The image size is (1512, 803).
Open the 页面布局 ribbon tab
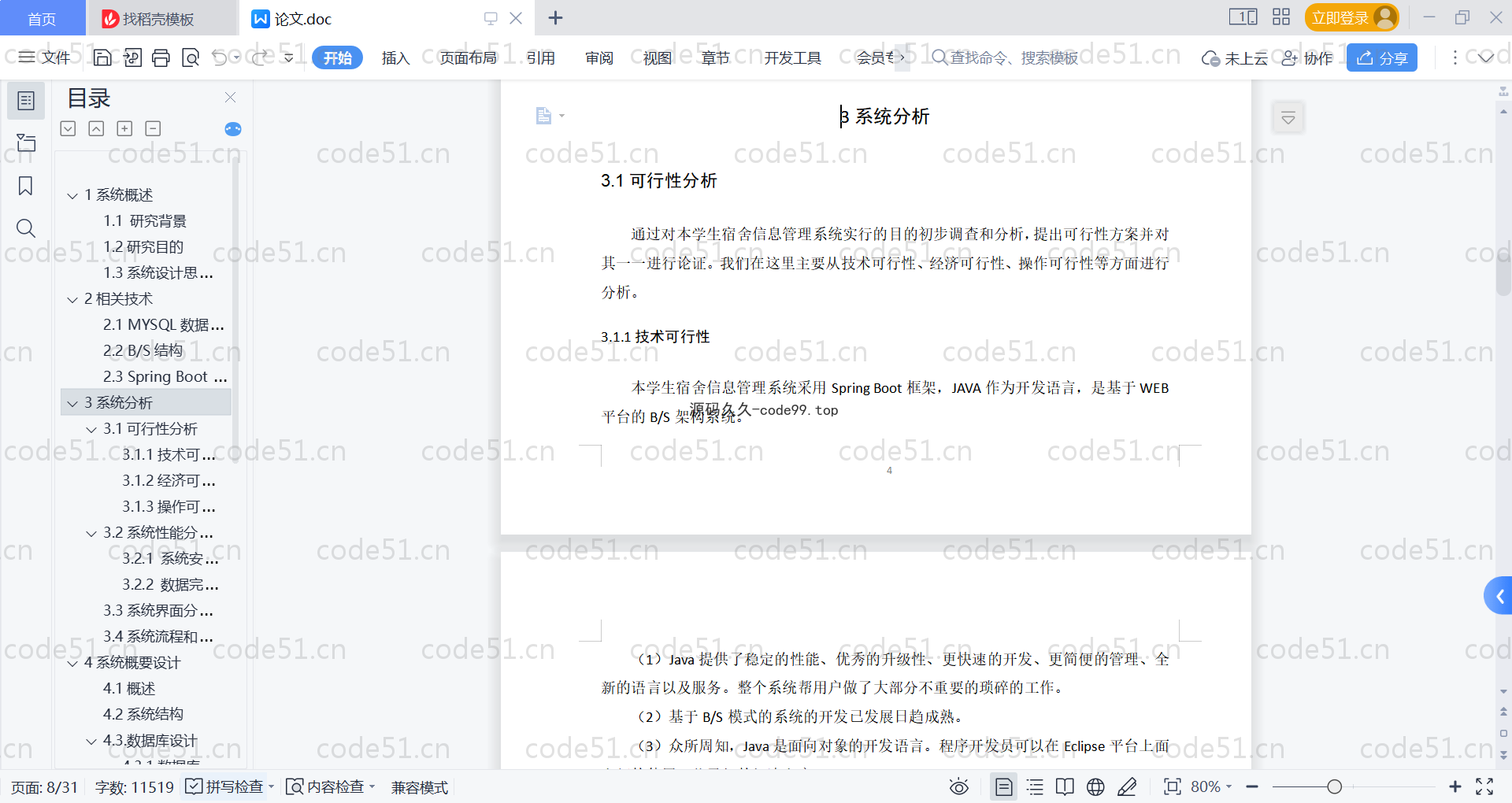468,57
